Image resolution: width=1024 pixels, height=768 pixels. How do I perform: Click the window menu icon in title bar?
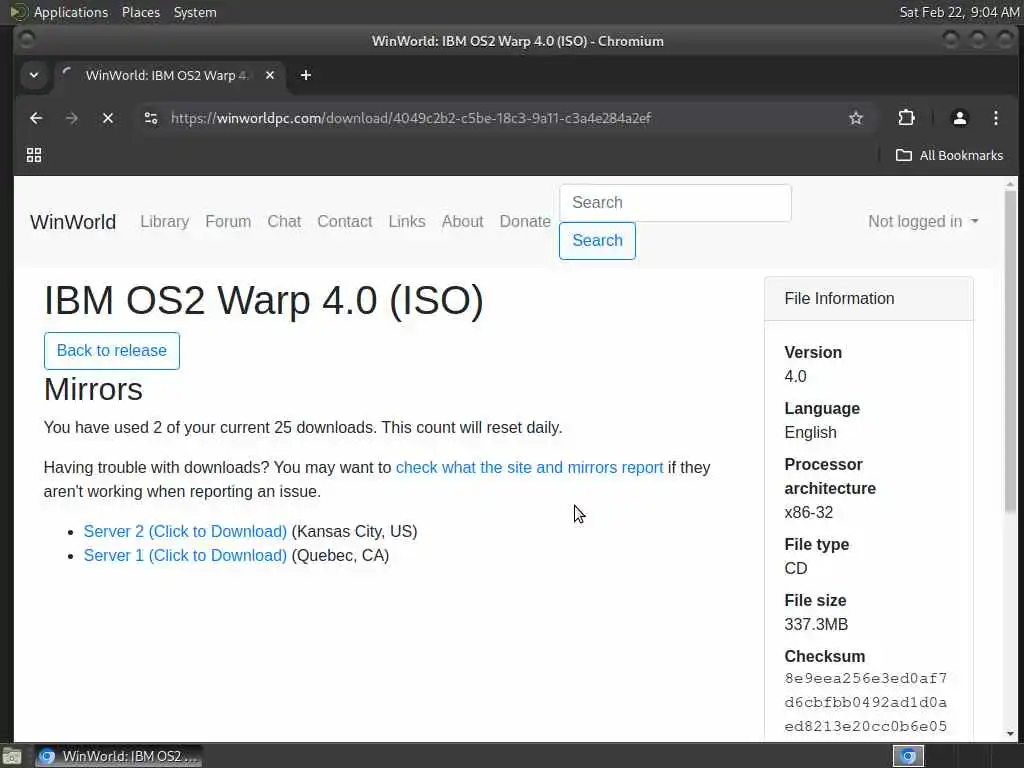tap(27, 40)
